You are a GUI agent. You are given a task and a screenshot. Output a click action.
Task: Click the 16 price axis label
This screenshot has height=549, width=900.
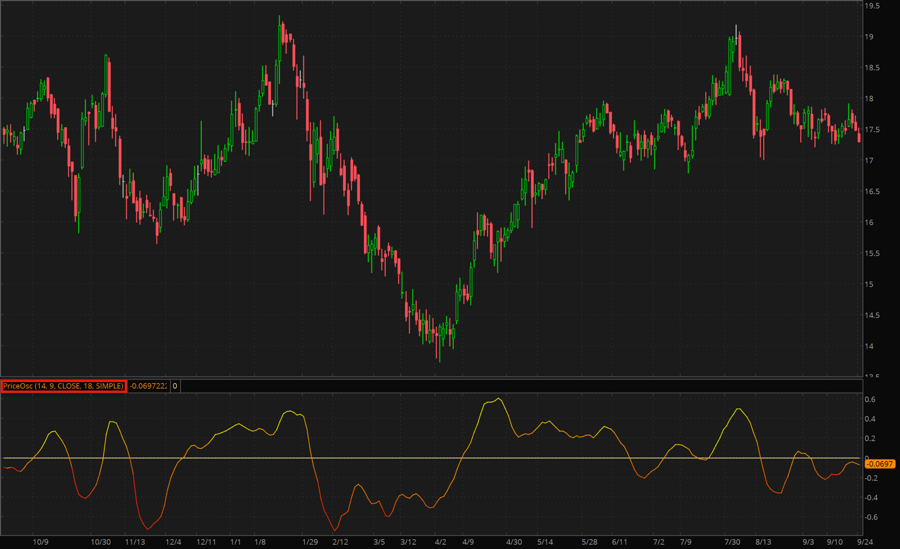click(870, 222)
